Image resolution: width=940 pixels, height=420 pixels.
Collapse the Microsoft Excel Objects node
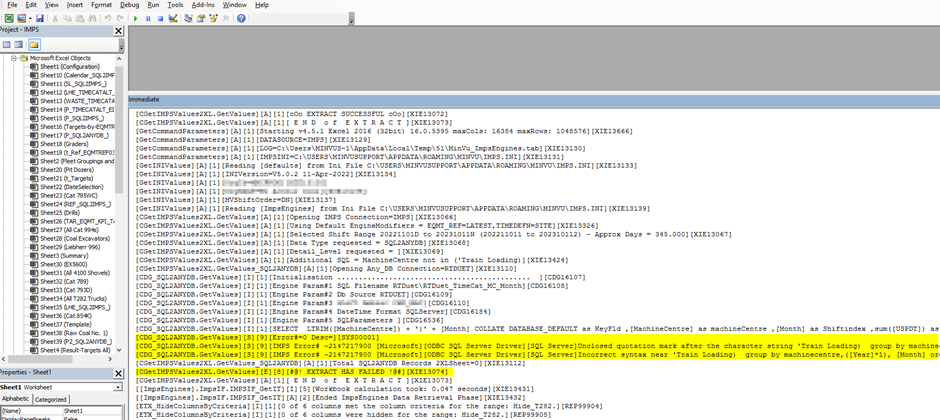[14, 59]
